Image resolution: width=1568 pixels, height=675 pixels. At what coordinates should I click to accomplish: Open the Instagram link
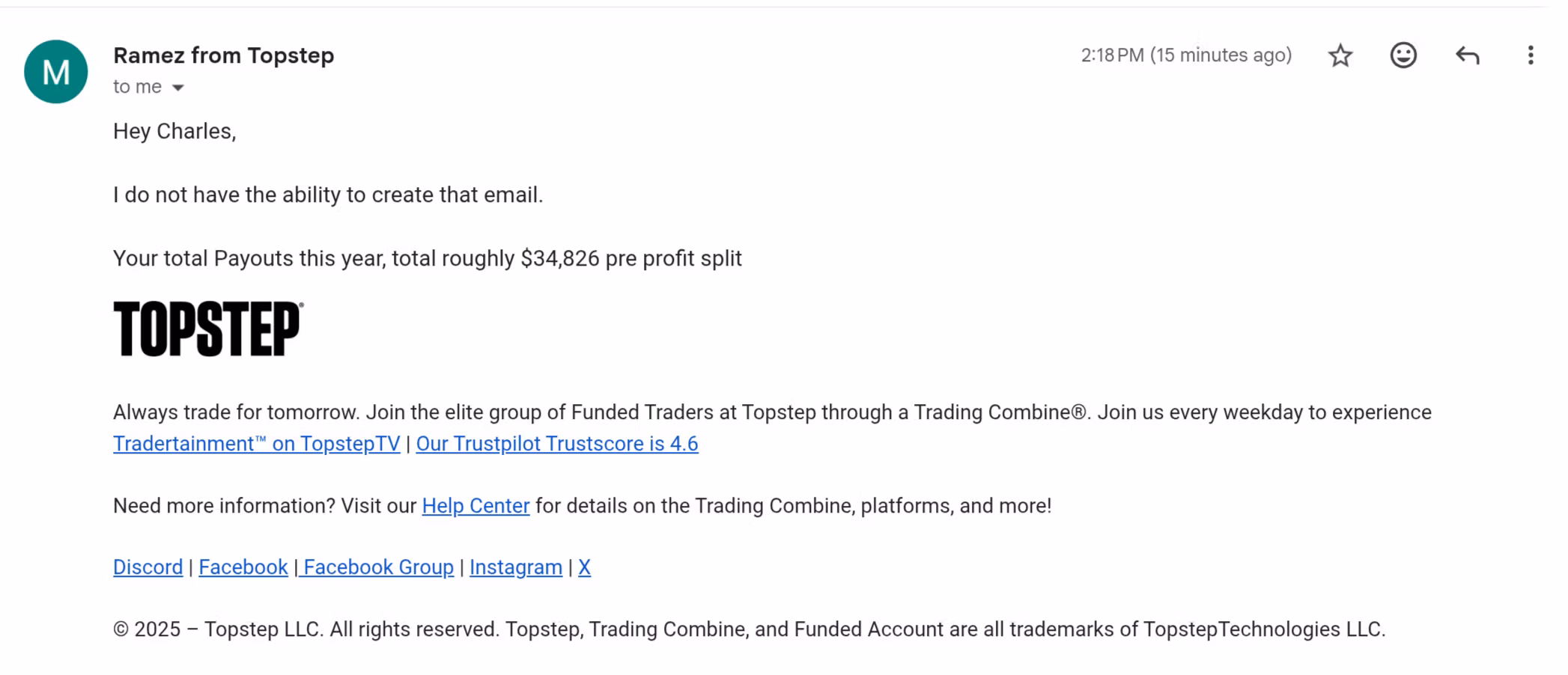tap(515, 567)
